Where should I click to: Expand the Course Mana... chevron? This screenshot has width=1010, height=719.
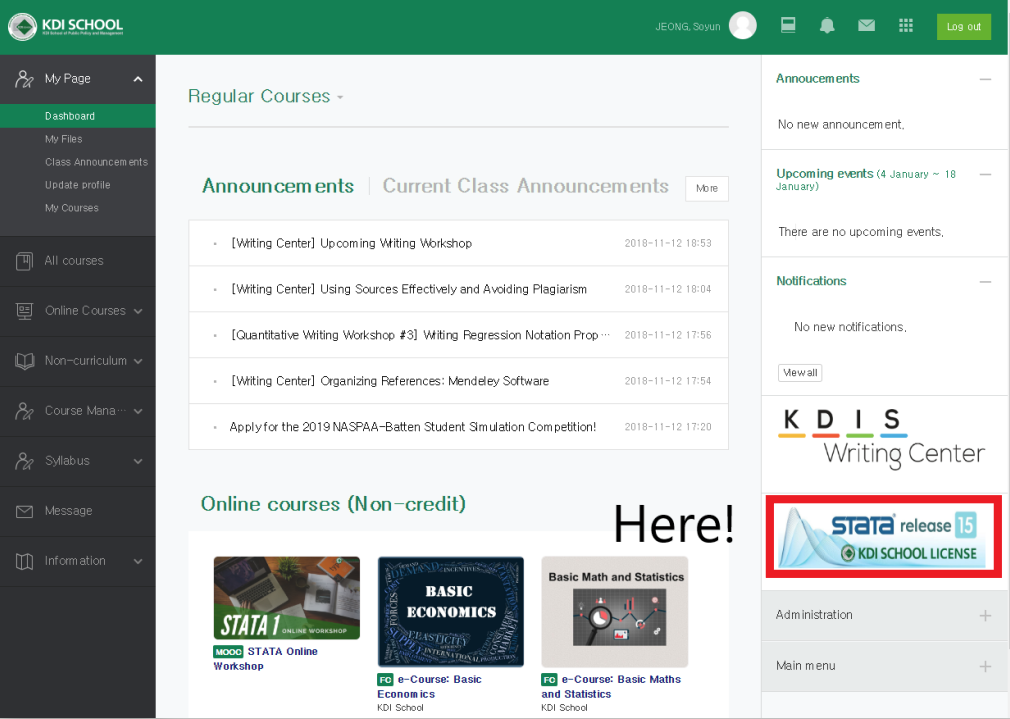pos(138,411)
